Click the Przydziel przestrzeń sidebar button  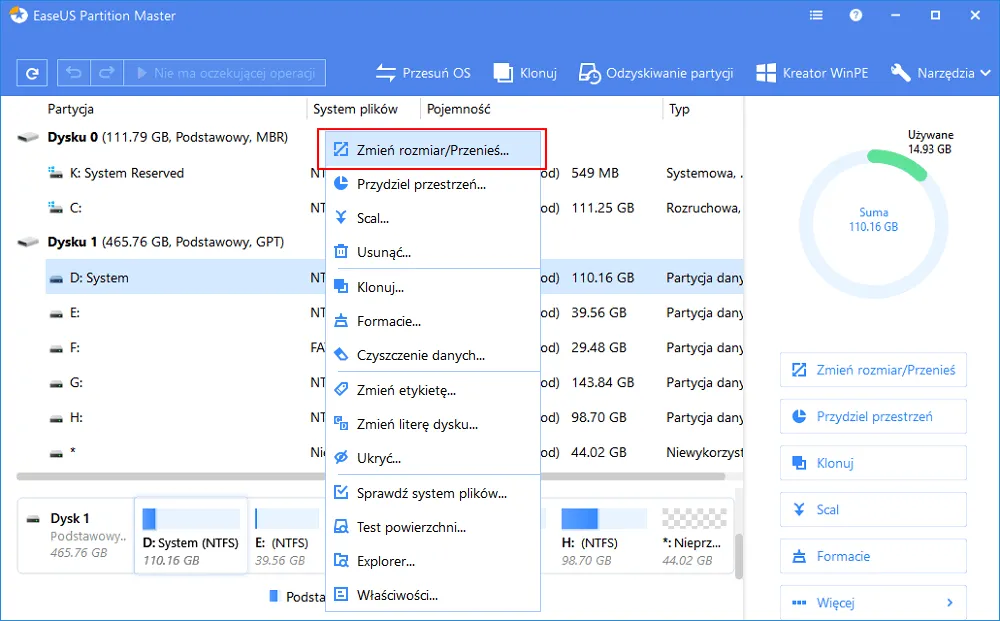tap(872, 416)
